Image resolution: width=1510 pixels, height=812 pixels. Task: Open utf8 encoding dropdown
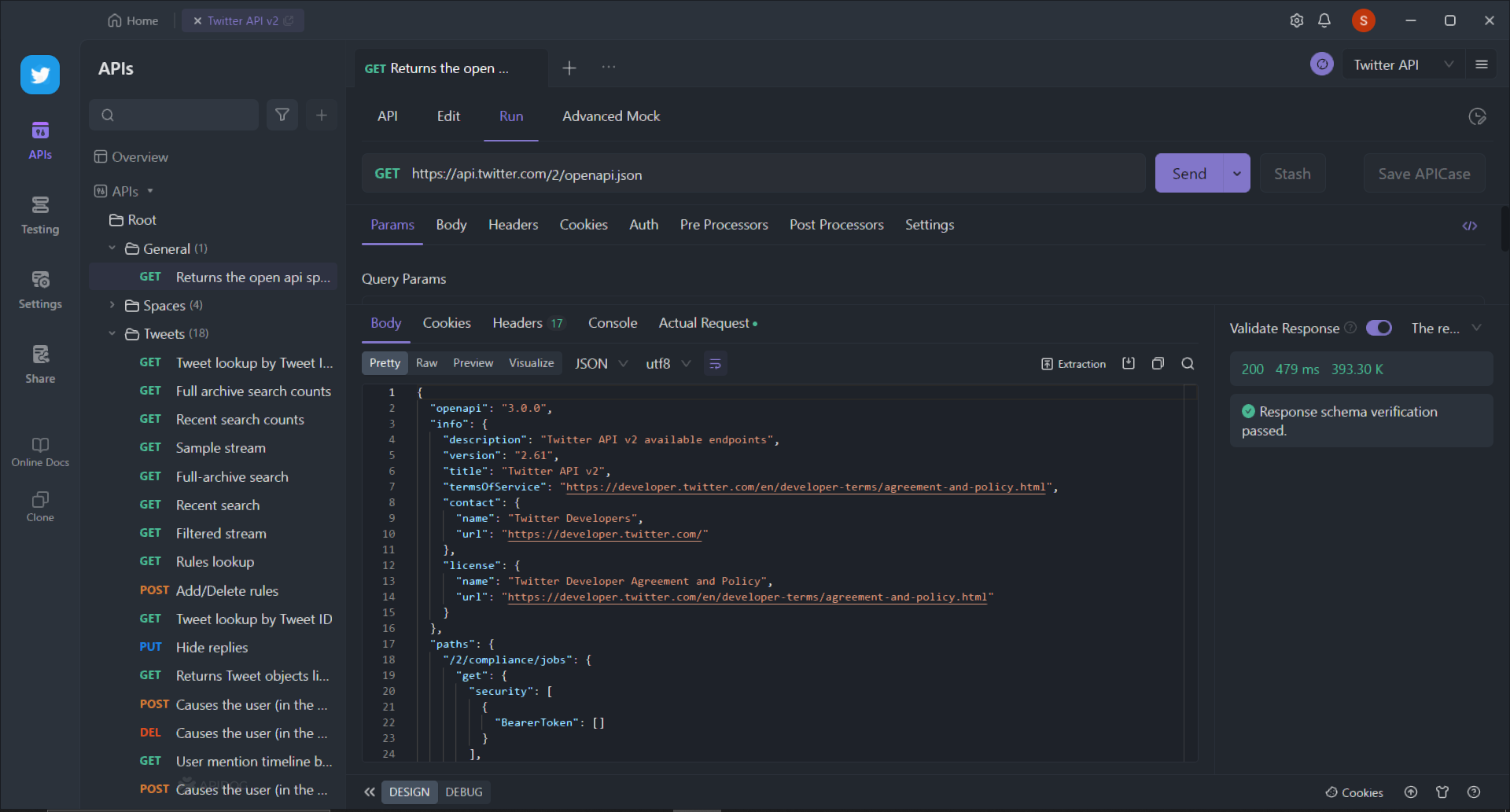pos(668,363)
